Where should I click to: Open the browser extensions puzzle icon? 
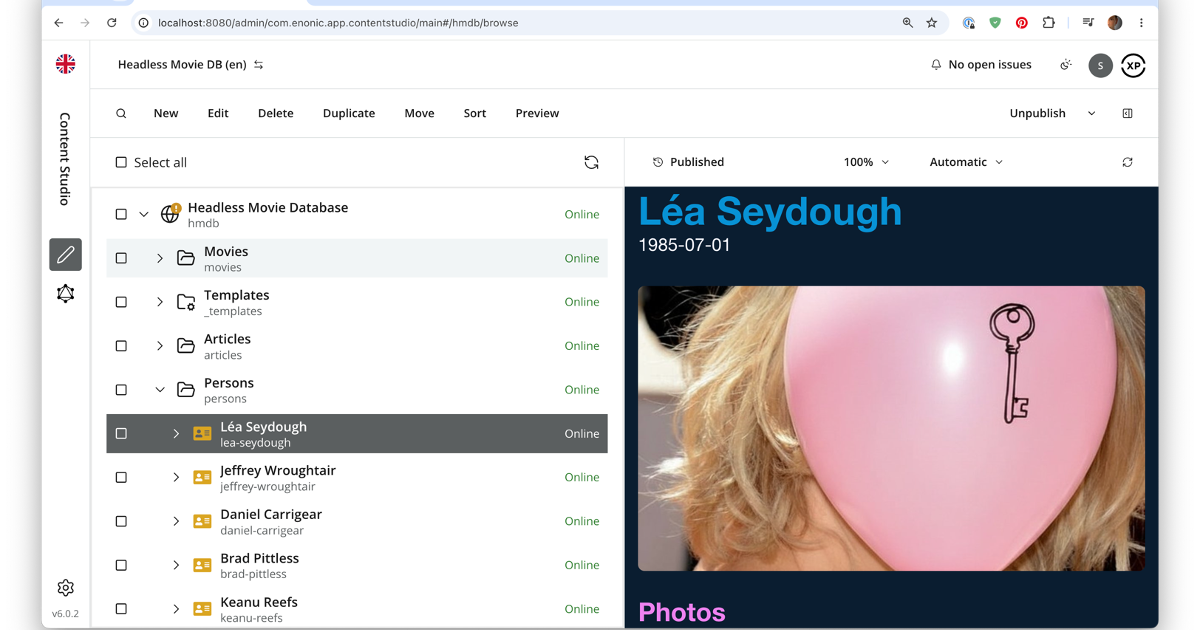[1049, 22]
